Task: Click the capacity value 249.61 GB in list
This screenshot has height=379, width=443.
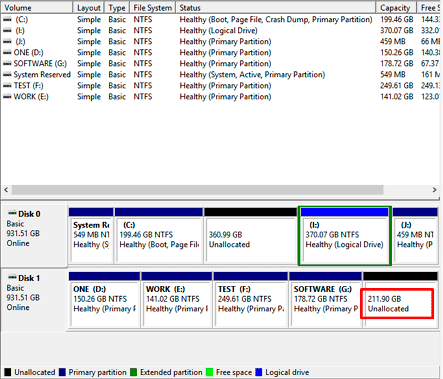Action: [x=397, y=86]
